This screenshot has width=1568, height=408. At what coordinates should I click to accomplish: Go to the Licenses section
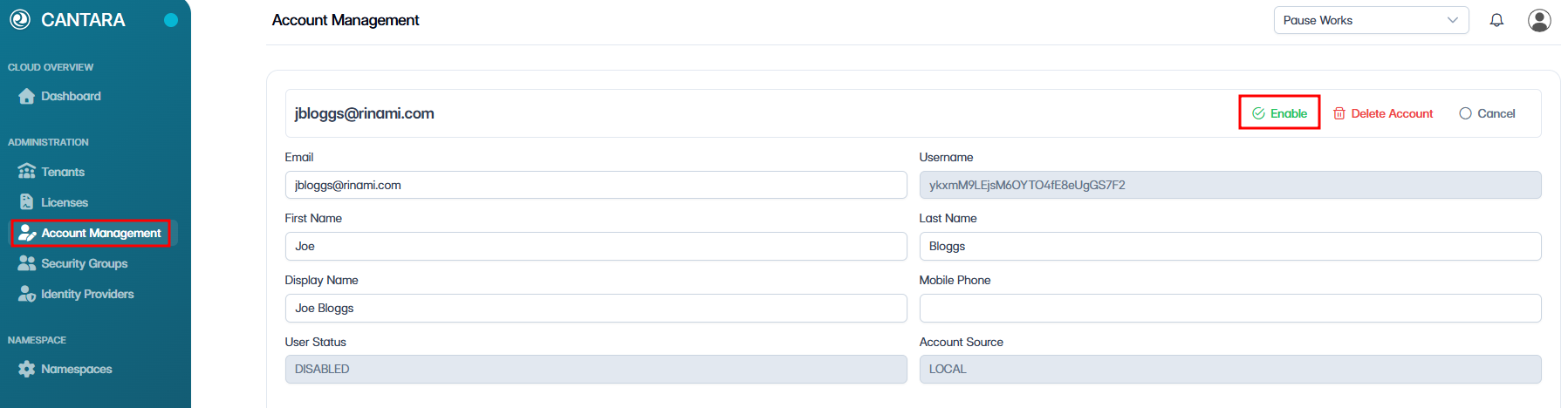pyautogui.click(x=65, y=202)
